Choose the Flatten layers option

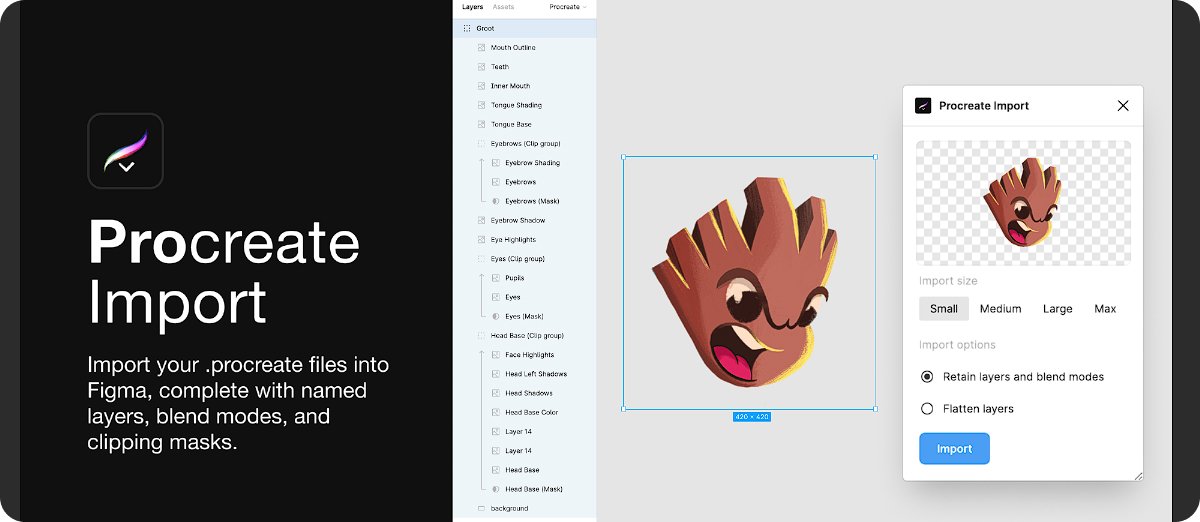tap(966, 409)
